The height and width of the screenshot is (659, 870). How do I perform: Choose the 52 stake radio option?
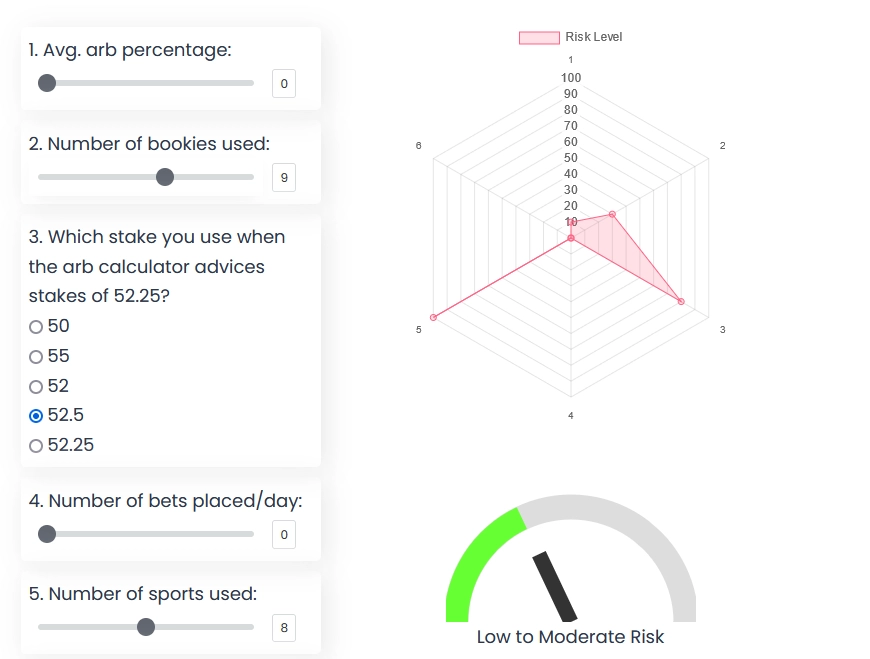(x=37, y=387)
